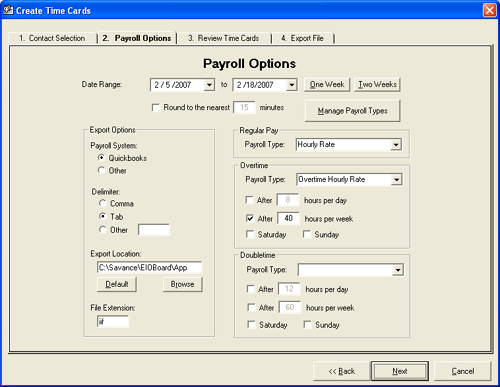
Task: Click the rounding minutes field showing 15
Action: pos(244,107)
